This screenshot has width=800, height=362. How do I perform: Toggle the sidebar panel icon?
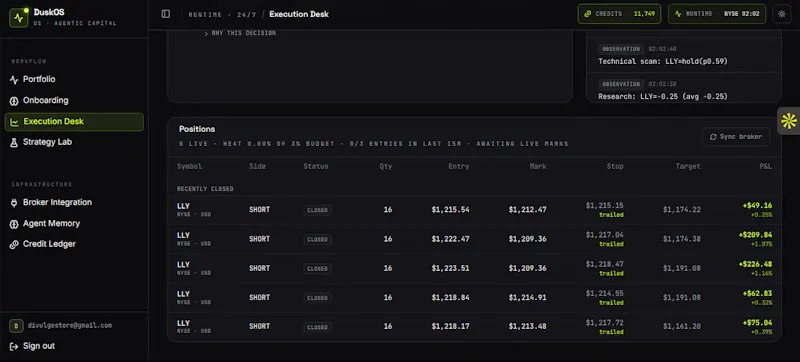[x=166, y=14]
